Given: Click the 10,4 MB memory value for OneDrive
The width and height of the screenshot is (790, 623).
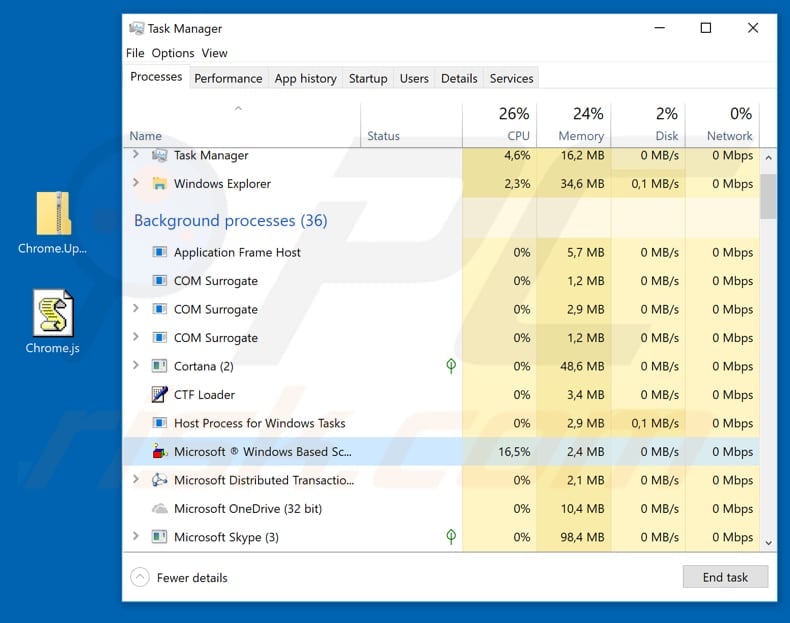Looking at the screenshot, I should (582, 509).
